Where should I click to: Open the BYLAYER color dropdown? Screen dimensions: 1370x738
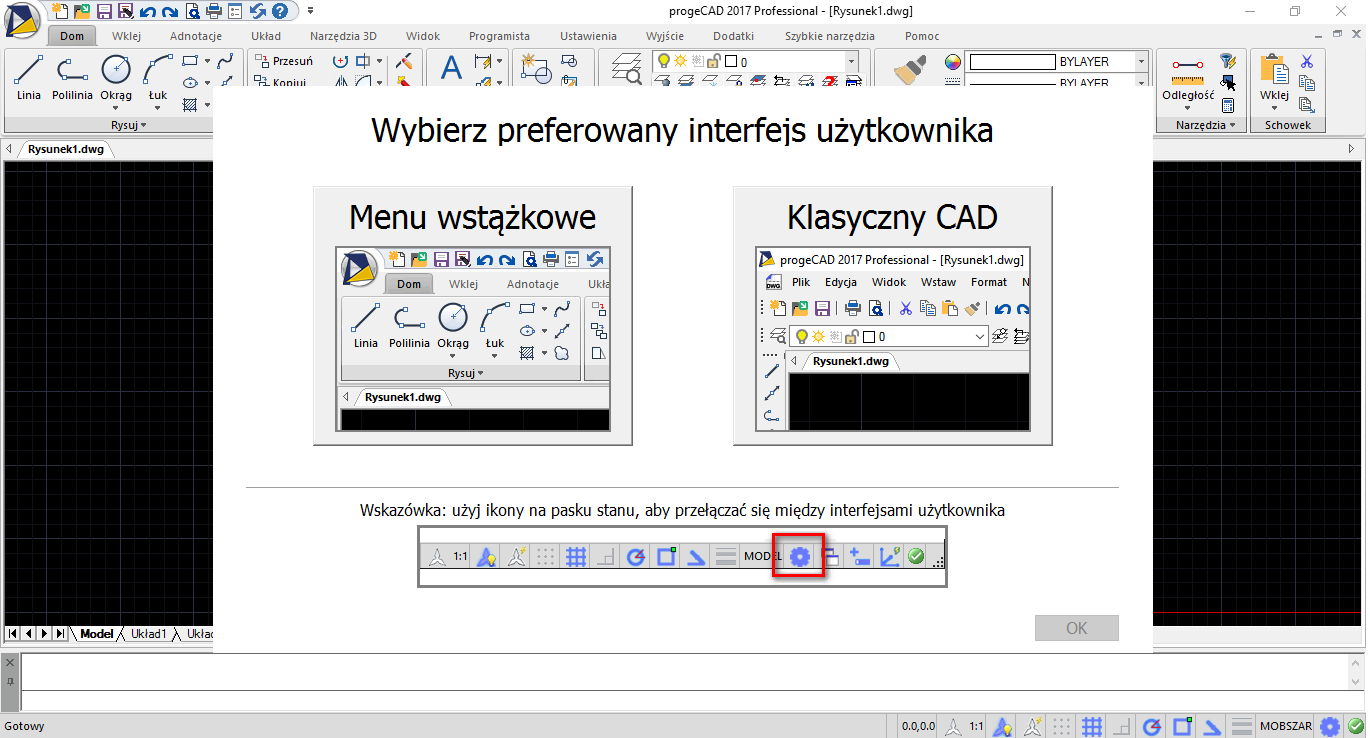pos(1141,62)
